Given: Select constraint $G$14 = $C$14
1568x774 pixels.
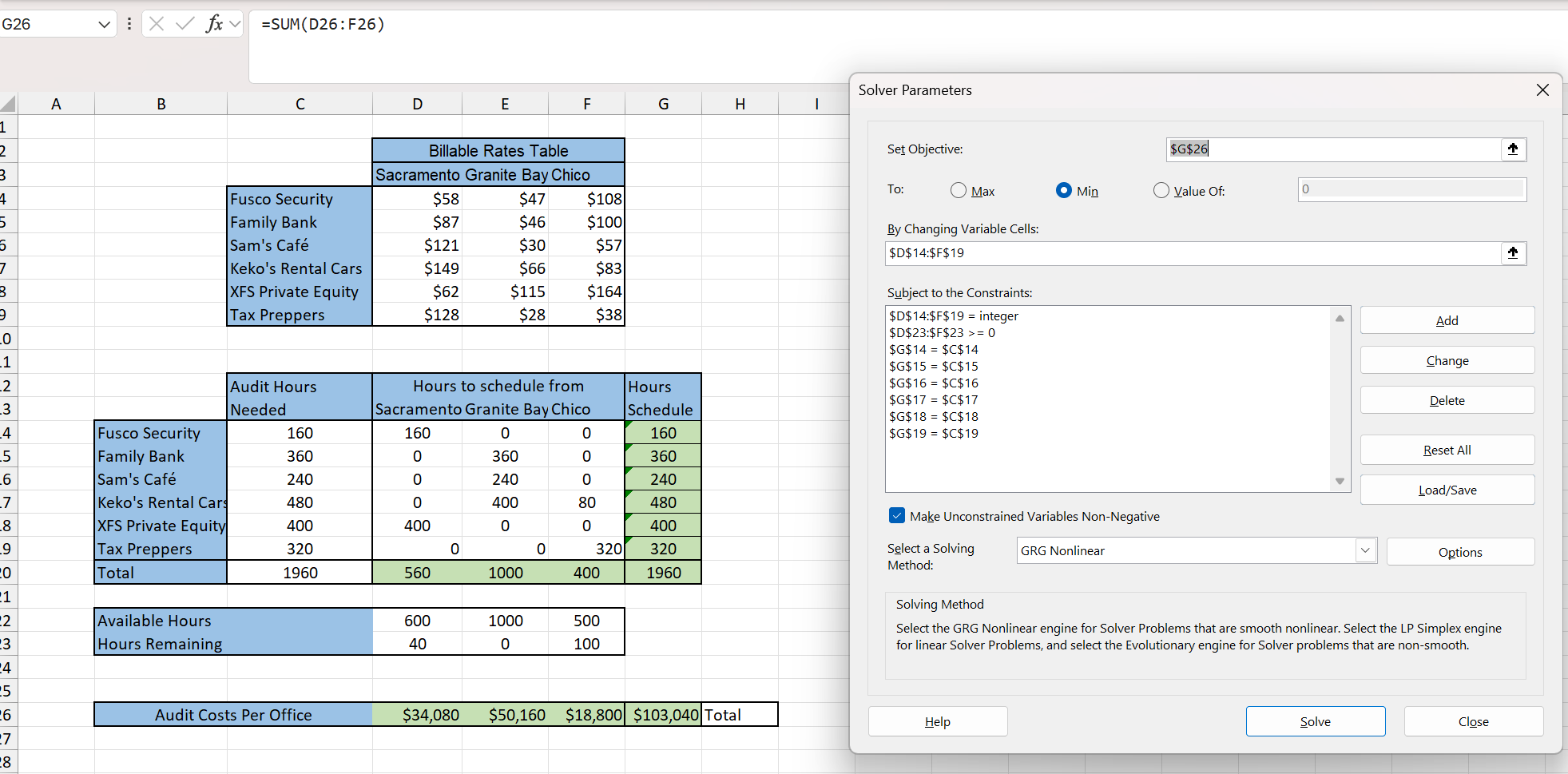Looking at the screenshot, I should [x=933, y=350].
